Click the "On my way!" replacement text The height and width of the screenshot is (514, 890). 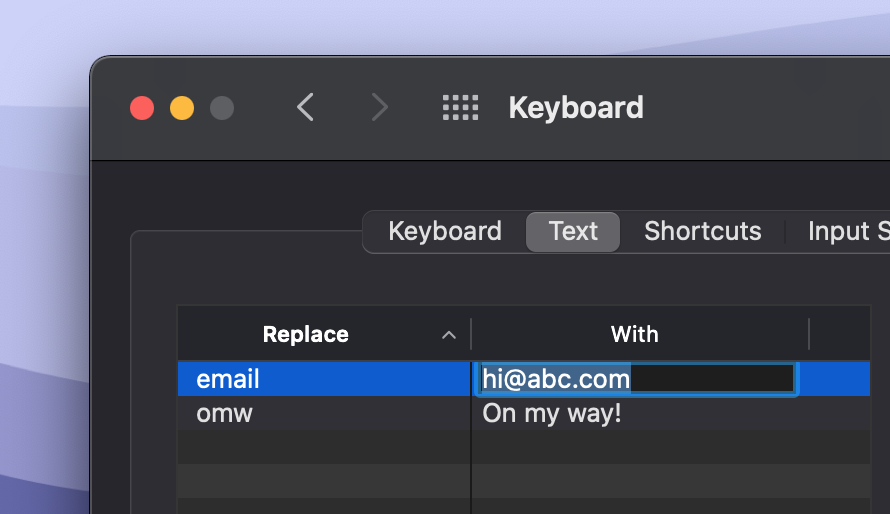552,413
